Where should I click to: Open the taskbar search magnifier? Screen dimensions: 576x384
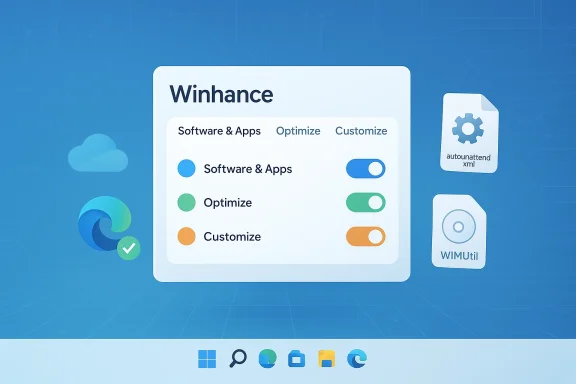238,359
